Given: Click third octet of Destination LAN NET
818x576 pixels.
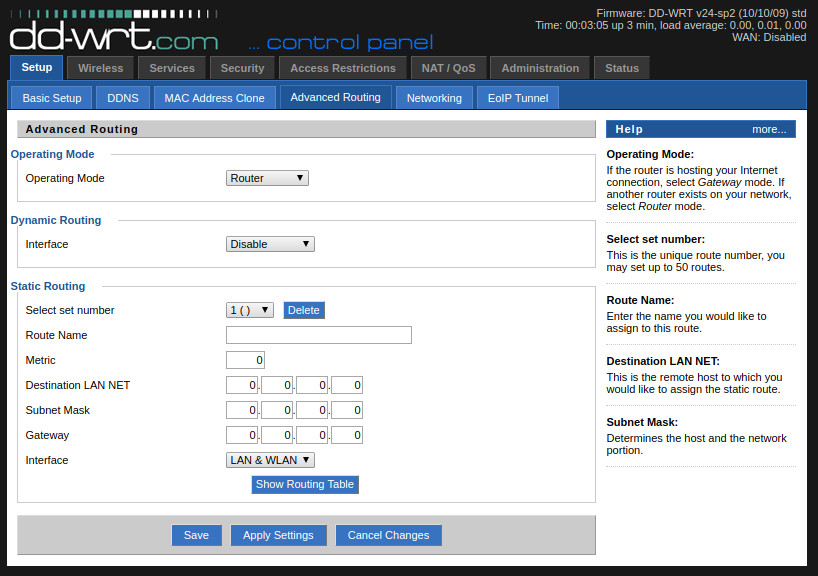Looking at the screenshot, I should pyautogui.click(x=312, y=385).
